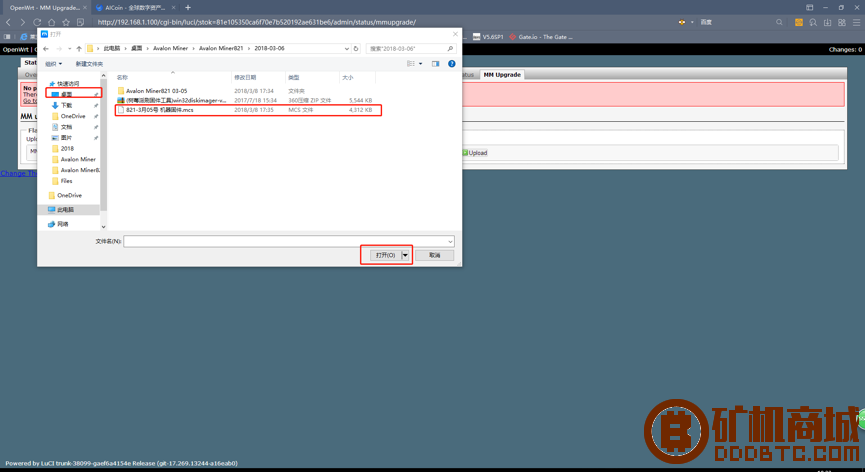Image resolution: width=865 pixels, height=472 pixels.
Task: Click the 2018-03-06 folder search box
Action: pyautogui.click(x=411, y=49)
